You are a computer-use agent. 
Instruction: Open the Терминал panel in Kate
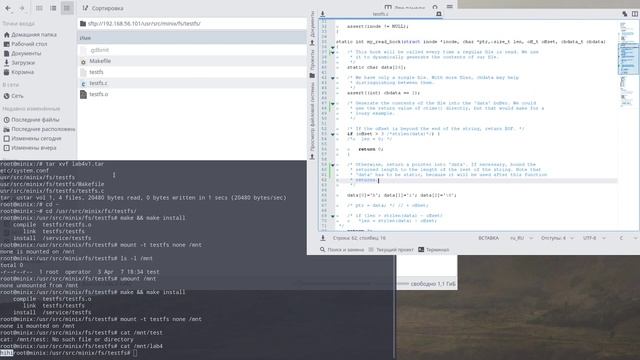[x=433, y=250]
